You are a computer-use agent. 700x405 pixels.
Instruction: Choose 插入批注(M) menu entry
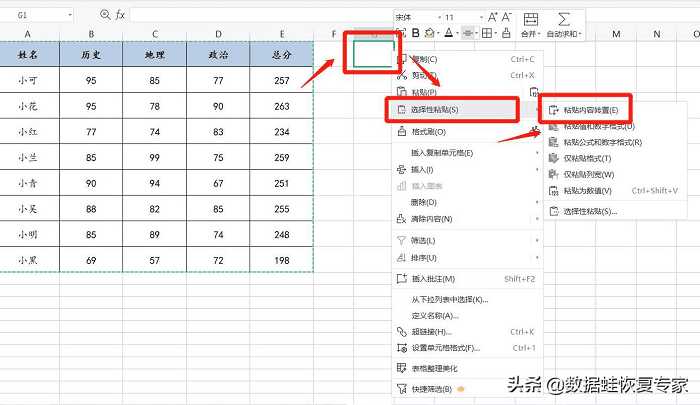[x=467, y=279]
